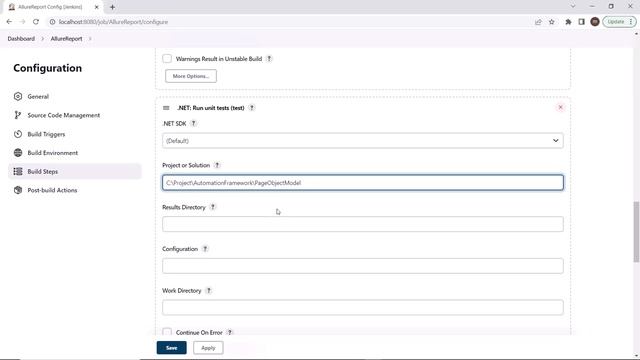Open the General section icon in sidebar
640x360 pixels.
[18, 96]
